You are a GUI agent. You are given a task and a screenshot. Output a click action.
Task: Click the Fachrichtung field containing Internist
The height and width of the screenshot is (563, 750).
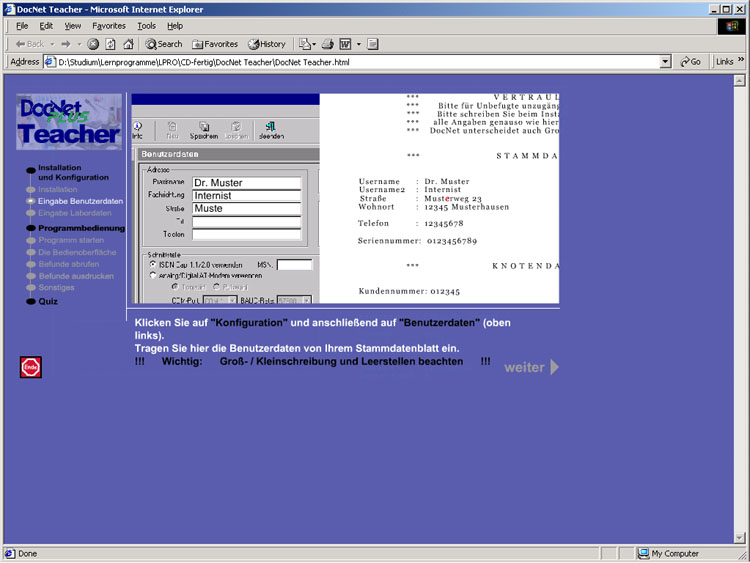pyautogui.click(x=246, y=196)
